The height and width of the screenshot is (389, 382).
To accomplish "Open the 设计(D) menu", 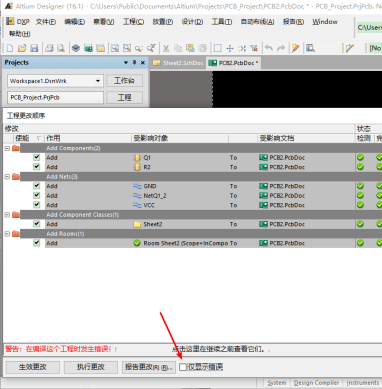I will pyautogui.click(x=192, y=22).
